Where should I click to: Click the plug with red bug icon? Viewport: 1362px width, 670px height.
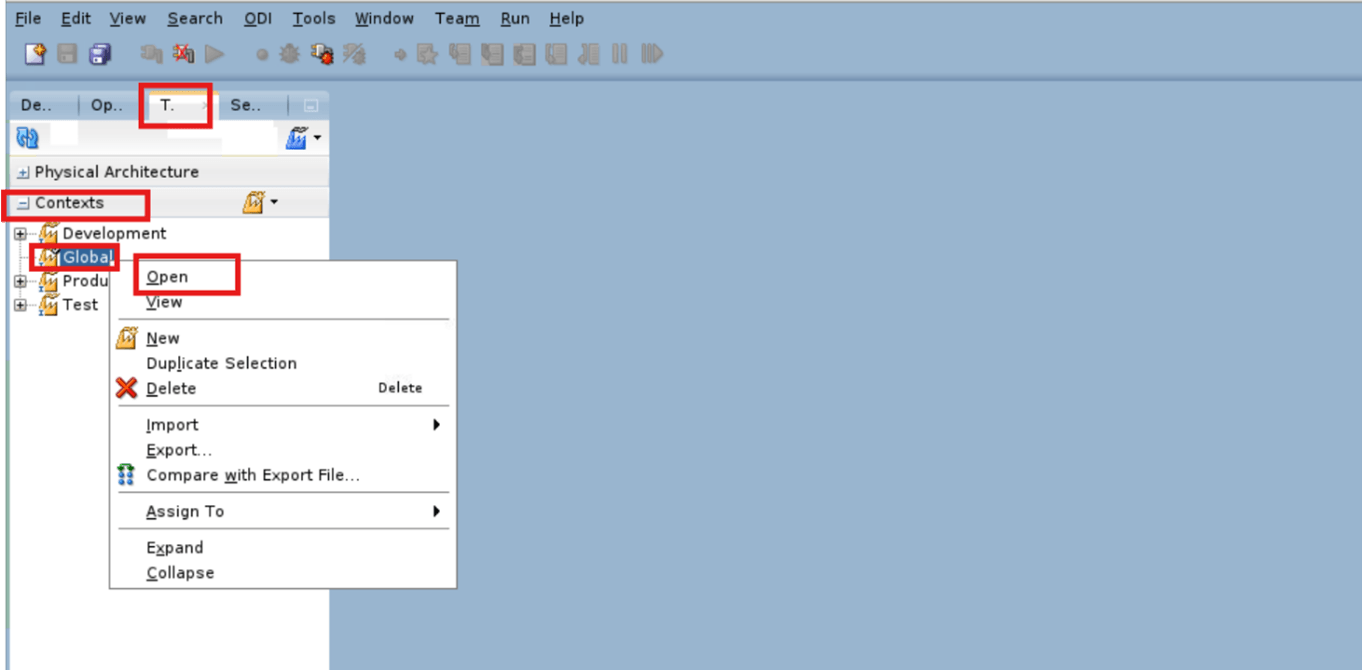tap(322, 54)
